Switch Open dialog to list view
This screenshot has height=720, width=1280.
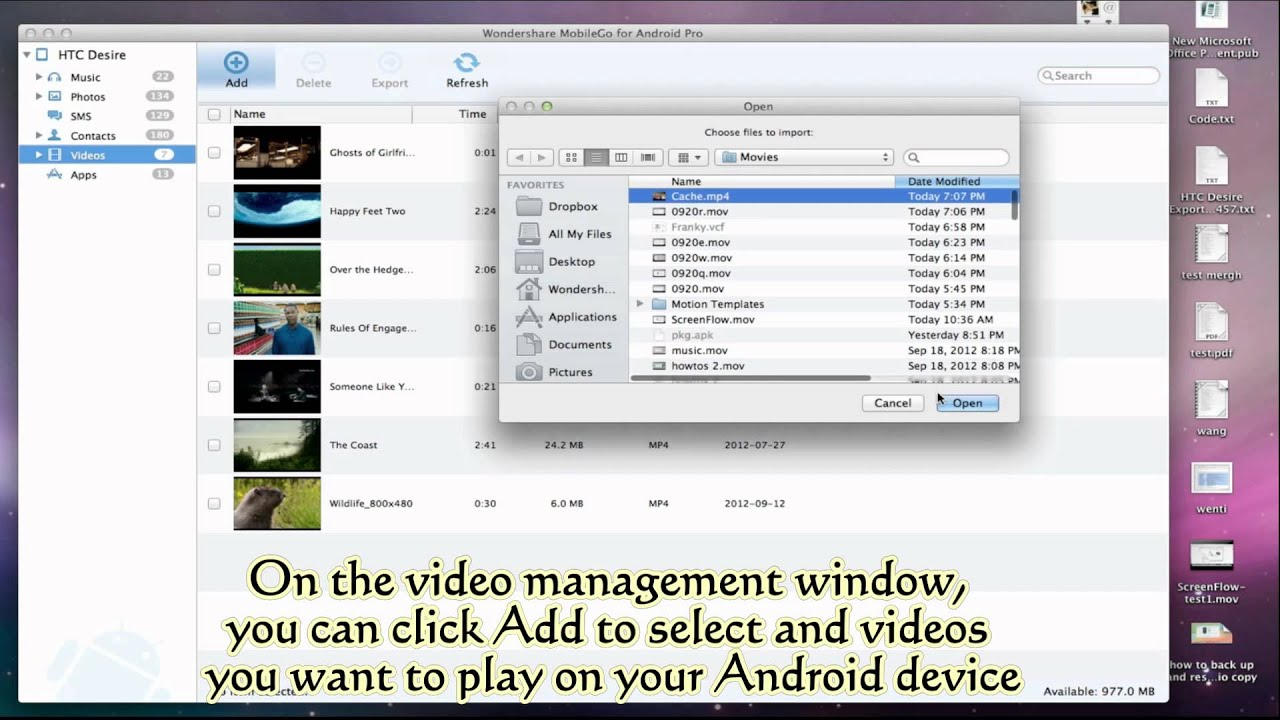pos(596,157)
